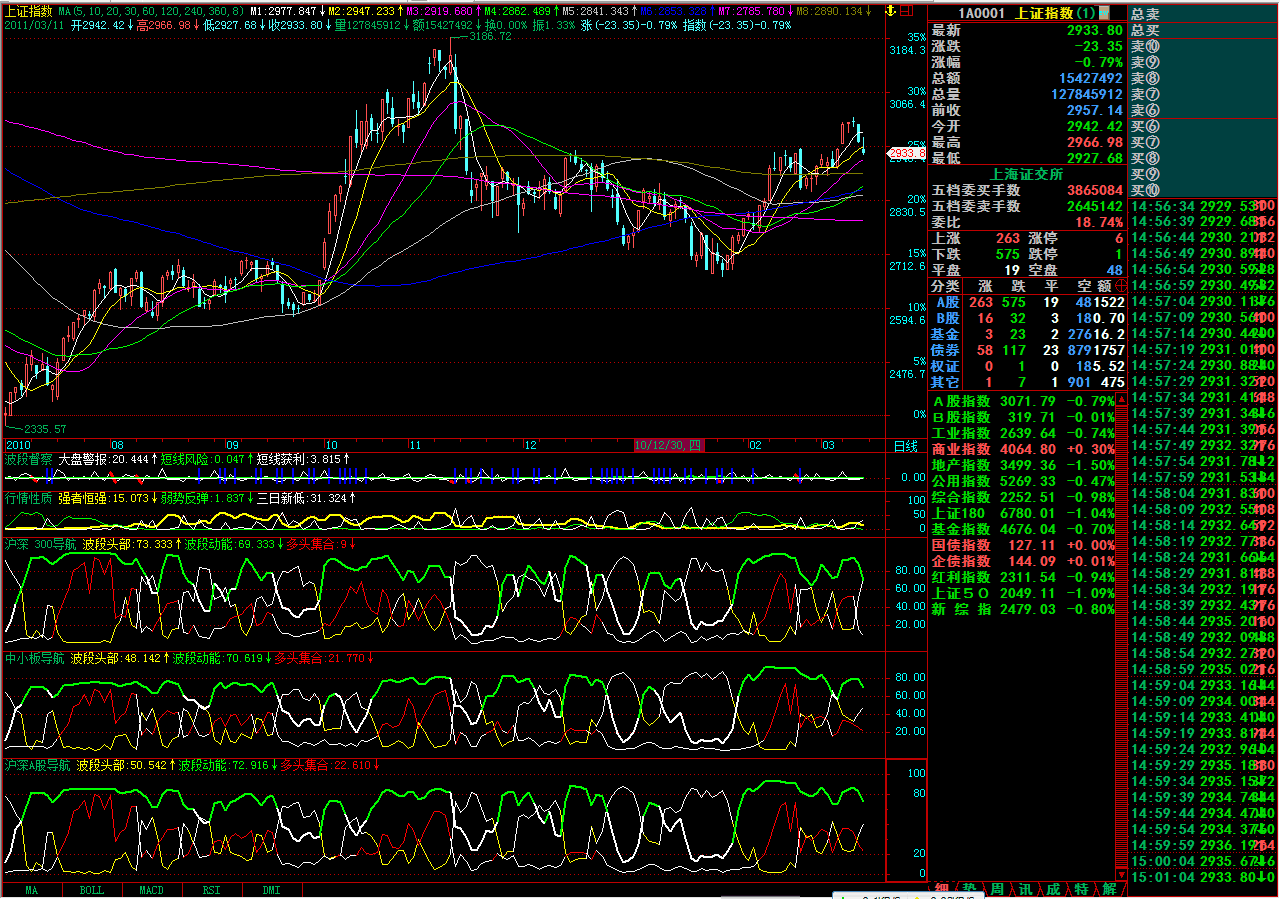
Task: Click the MA(5,10,20,30,60,120,240,360,8) parameter label
Action: (151, 11)
